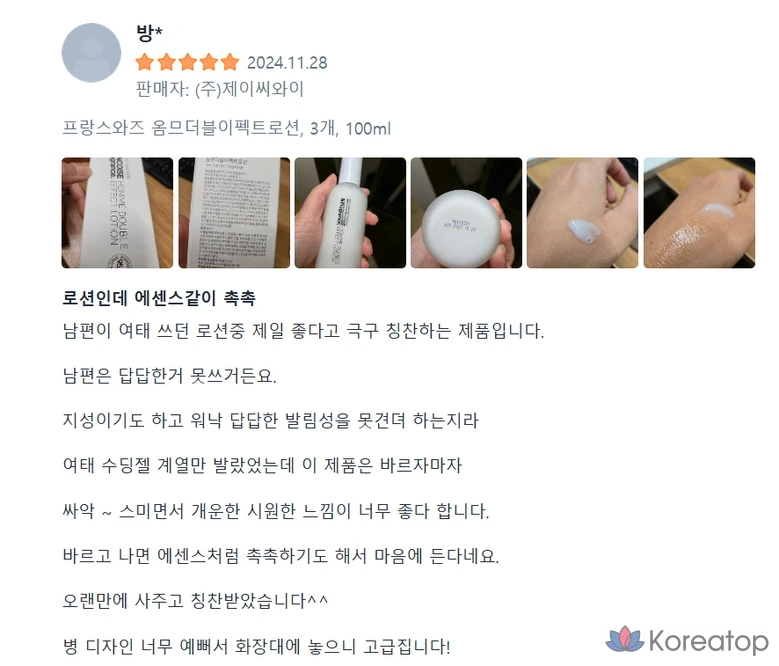Viewport: 779px width, 666px height.
Task: Open the lotion drop on hand photo
Action: coord(583,213)
